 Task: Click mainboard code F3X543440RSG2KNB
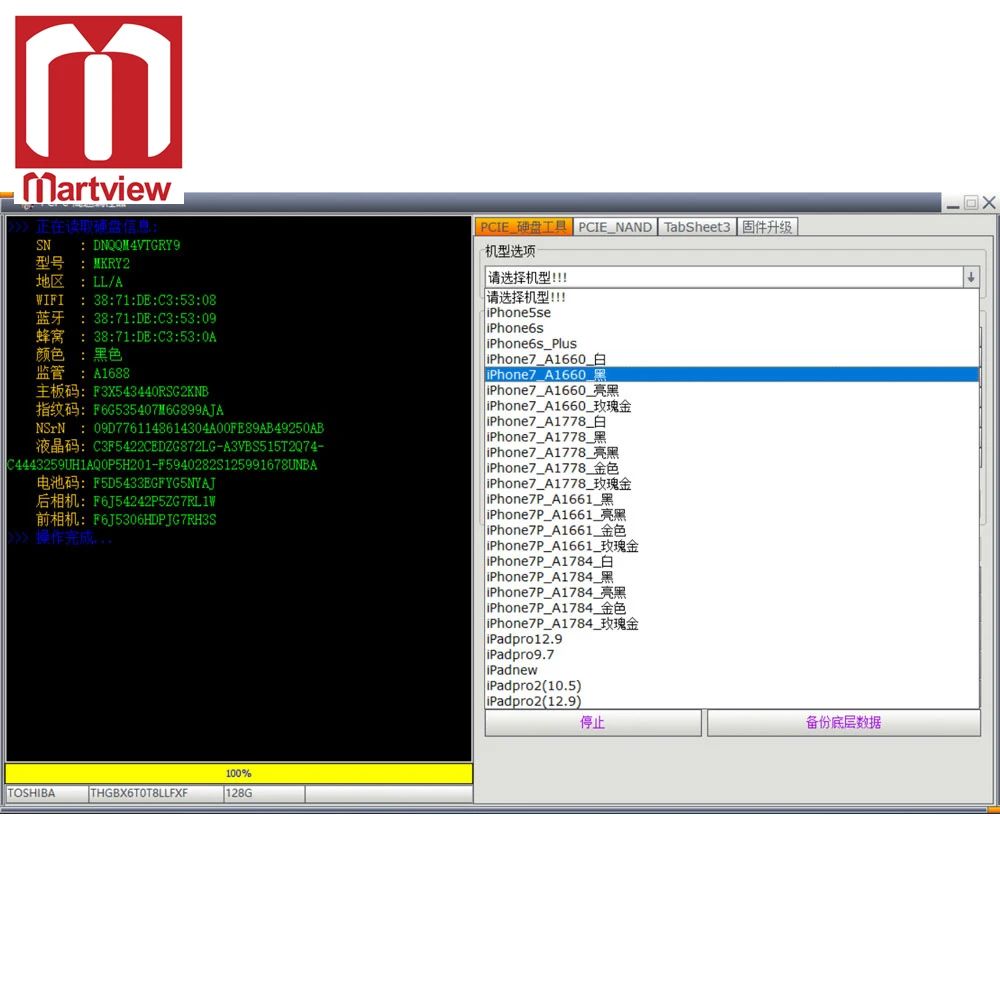tap(151, 392)
